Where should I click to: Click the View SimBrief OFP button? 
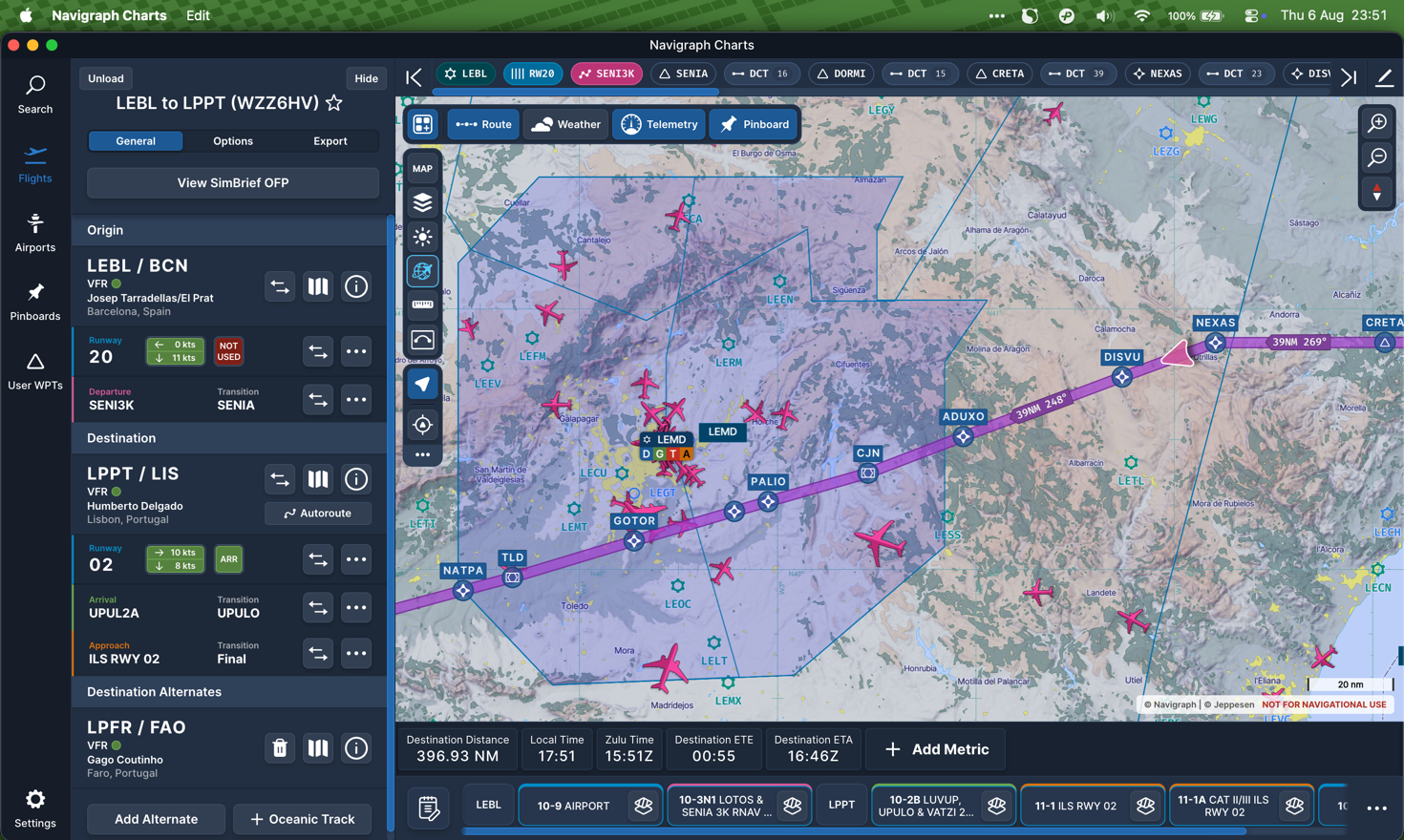pyautogui.click(x=233, y=183)
